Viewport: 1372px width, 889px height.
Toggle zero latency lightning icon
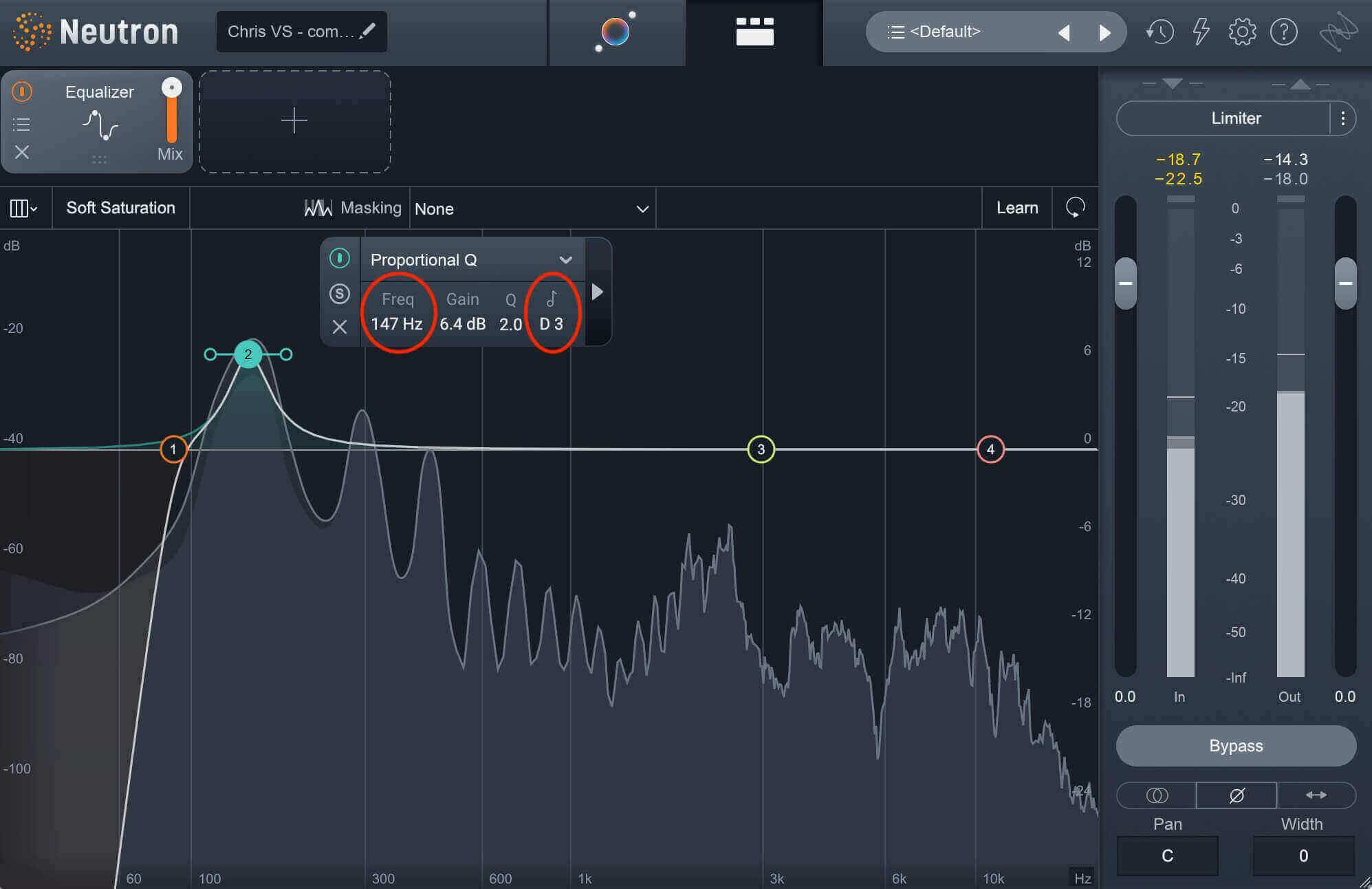click(x=1201, y=32)
